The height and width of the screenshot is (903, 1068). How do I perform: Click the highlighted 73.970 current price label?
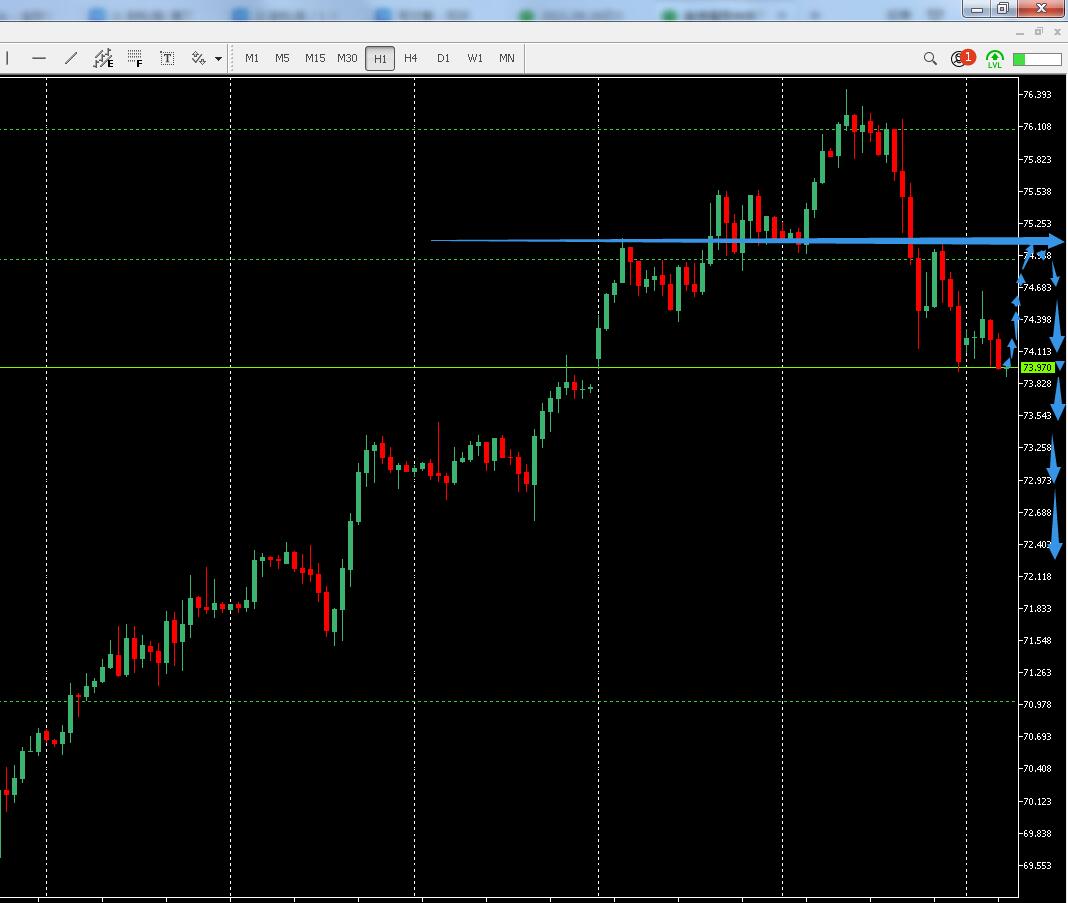[1037, 368]
